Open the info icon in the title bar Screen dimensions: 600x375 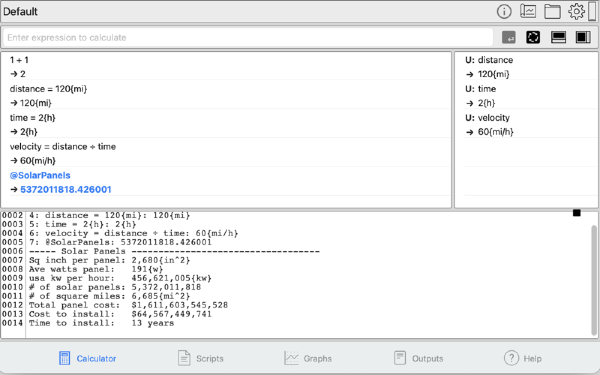click(504, 11)
